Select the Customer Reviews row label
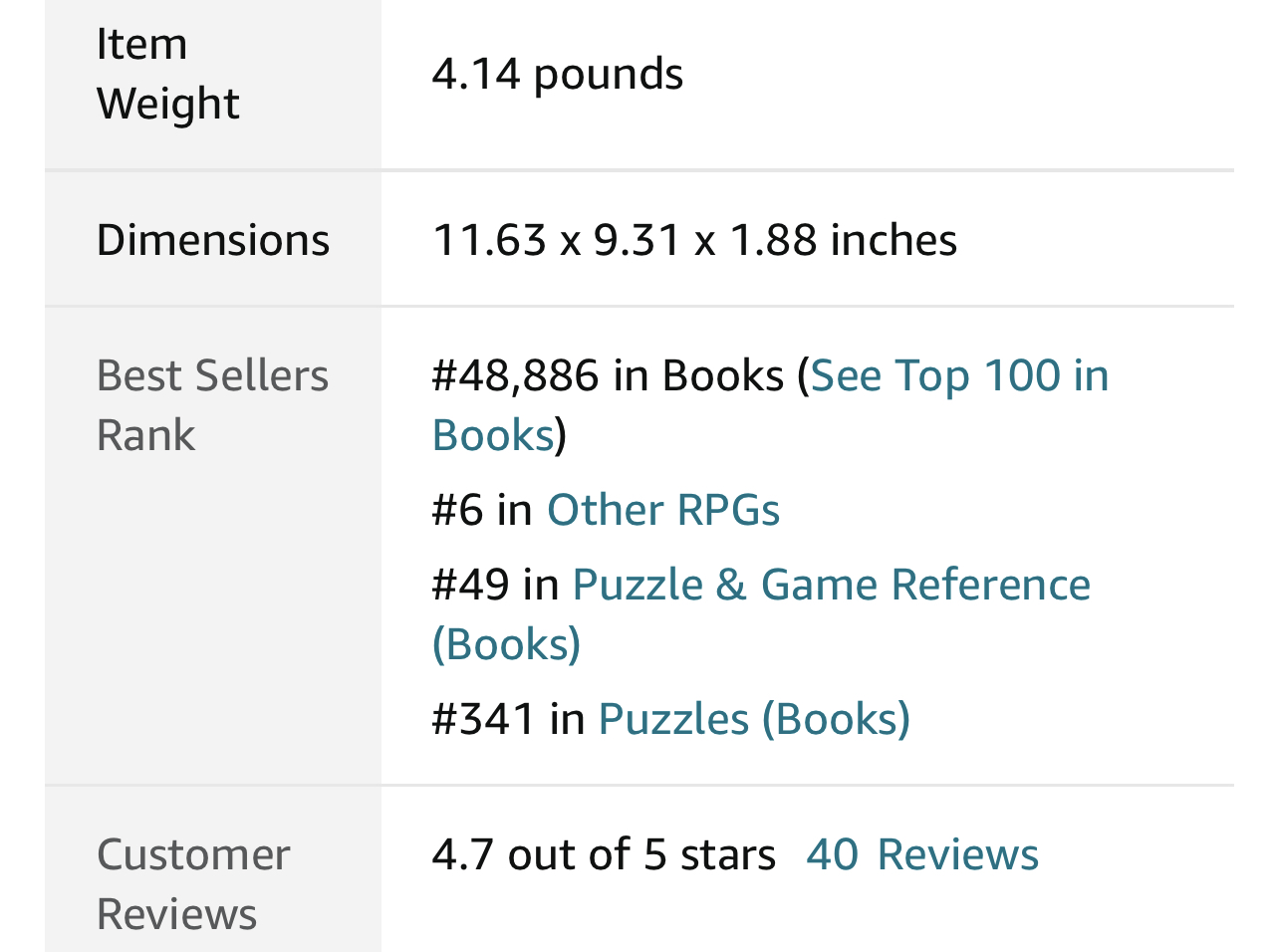 (193, 885)
